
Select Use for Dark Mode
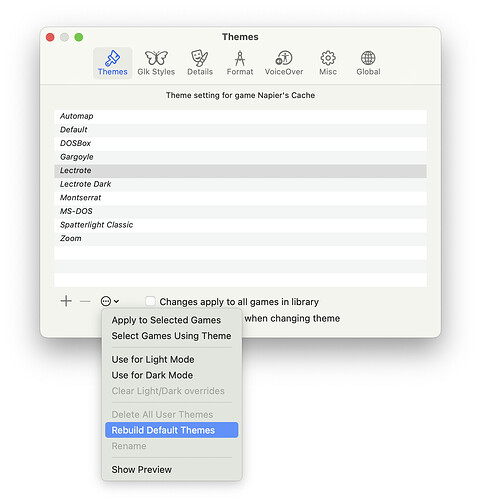[x=172, y=375]
